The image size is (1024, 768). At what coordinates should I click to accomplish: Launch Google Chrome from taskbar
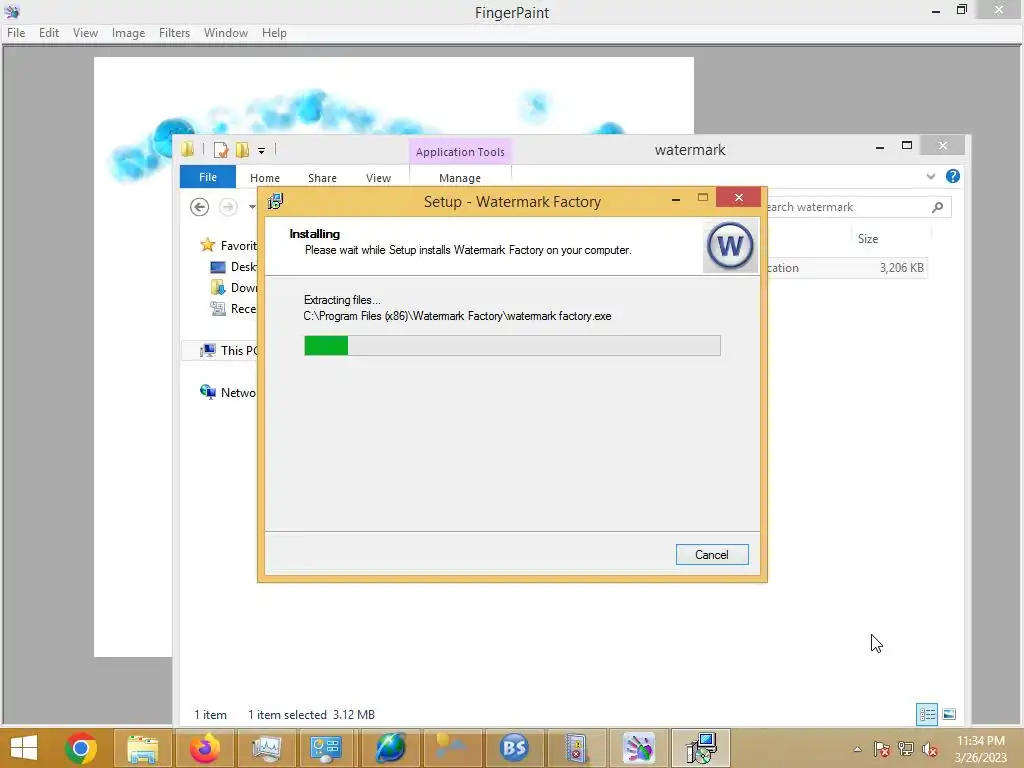[x=81, y=748]
